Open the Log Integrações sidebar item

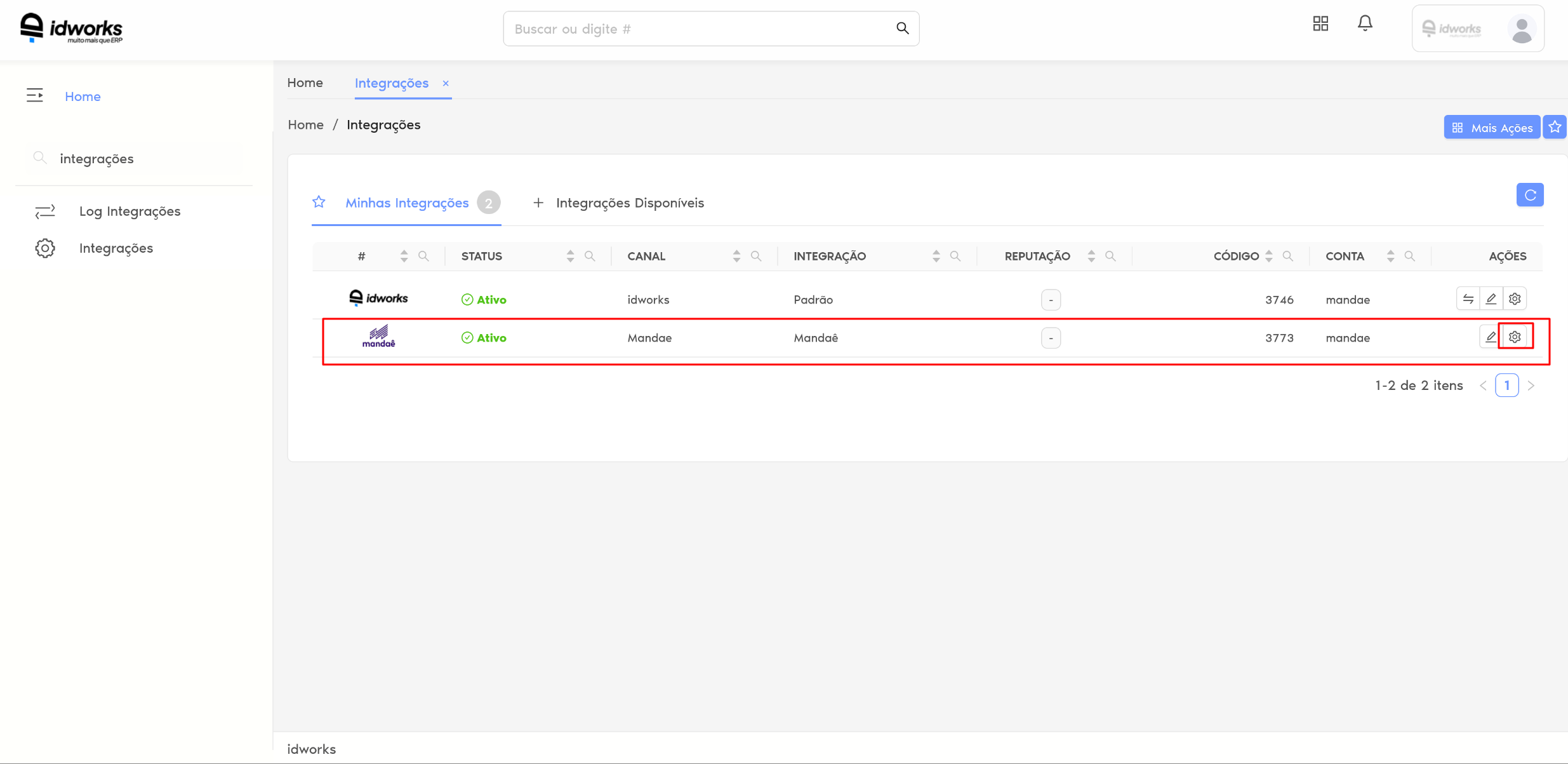pos(130,211)
